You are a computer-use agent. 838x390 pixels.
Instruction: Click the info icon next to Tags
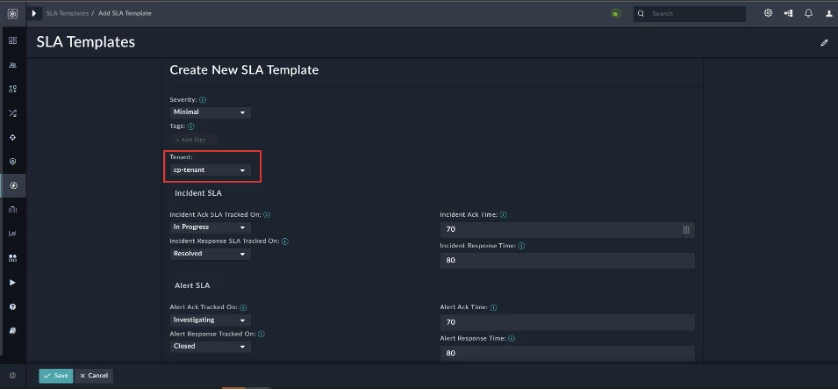tap(191, 127)
